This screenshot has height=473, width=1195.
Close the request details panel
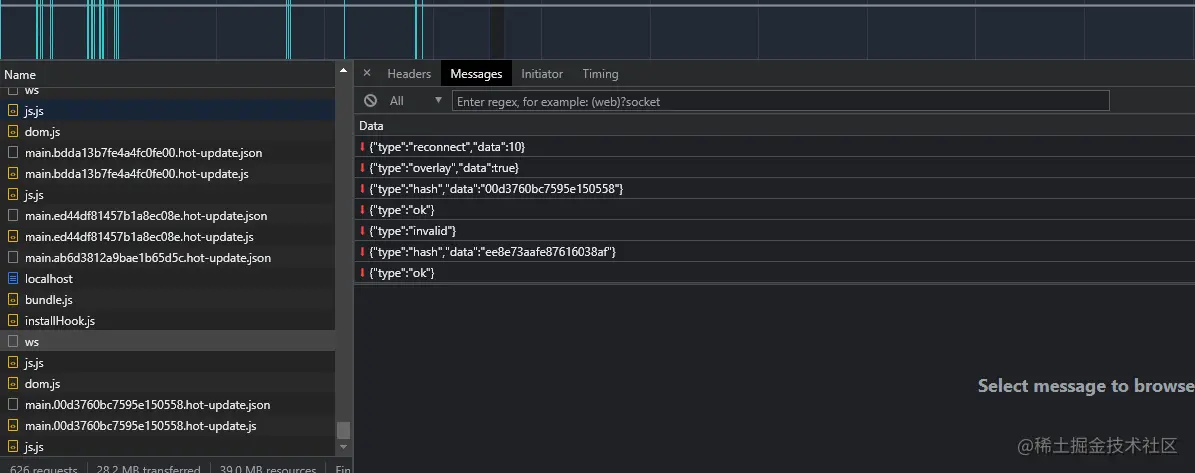click(x=367, y=73)
